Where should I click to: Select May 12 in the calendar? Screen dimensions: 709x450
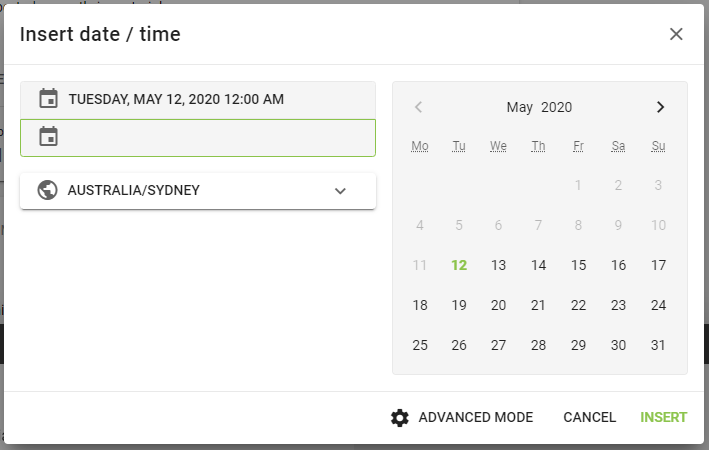(459, 265)
